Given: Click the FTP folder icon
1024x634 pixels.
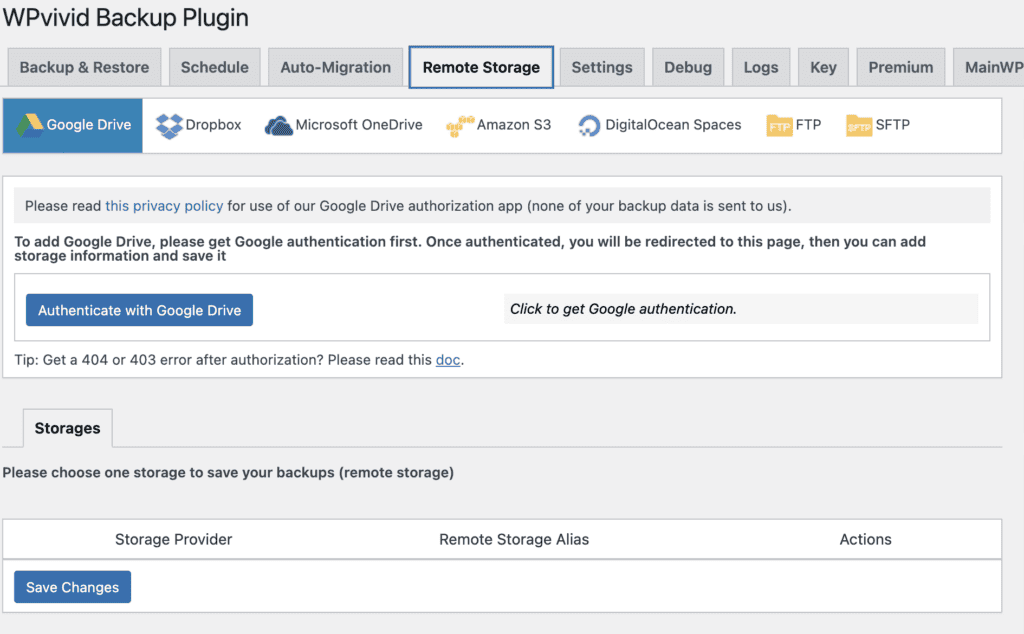Looking at the screenshot, I should 779,125.
